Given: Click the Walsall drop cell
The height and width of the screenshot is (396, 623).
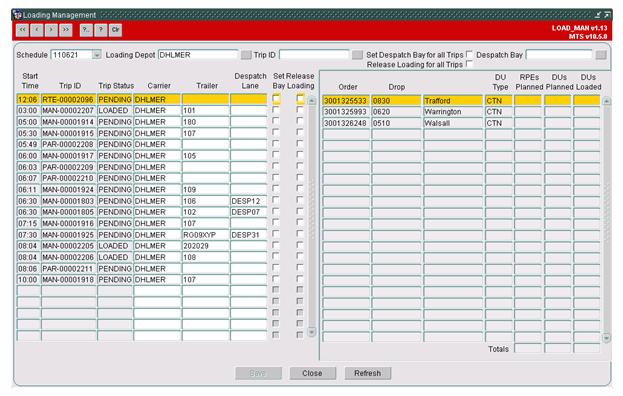Looking at the screenshot, I should coord(453,123).
